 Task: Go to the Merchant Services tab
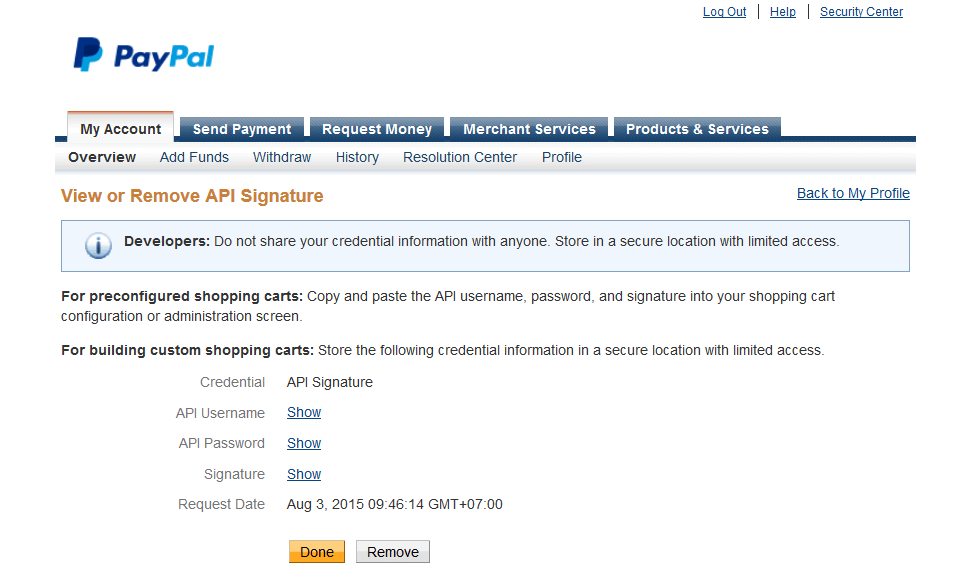click(529, 129)
